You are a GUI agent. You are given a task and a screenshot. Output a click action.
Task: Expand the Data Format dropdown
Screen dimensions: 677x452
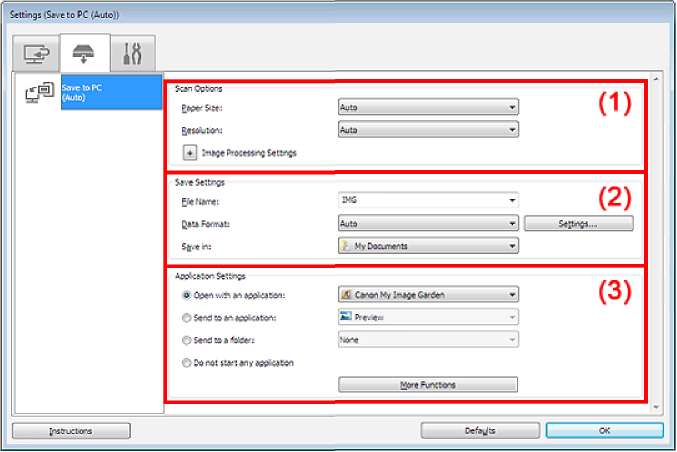click(428, 224)
